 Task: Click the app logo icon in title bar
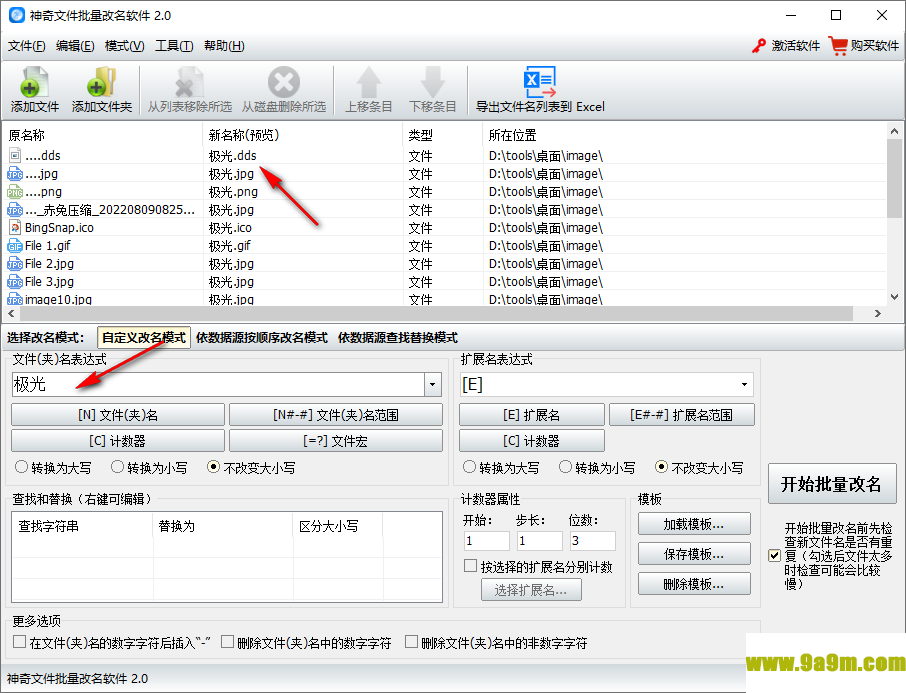pyautogui.click(x=17, y=15)
